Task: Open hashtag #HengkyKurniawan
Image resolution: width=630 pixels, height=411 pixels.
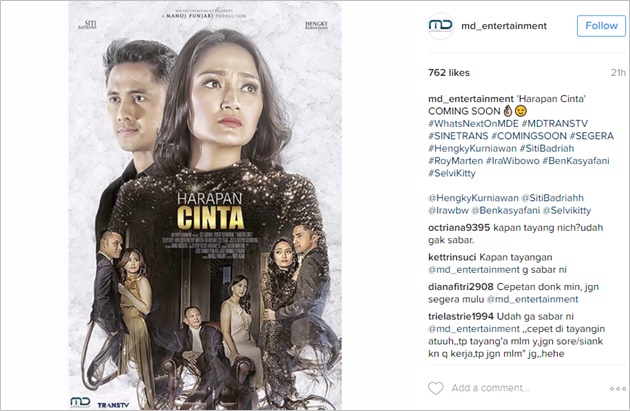Action: pyautogui.click(x=472, y=148)
